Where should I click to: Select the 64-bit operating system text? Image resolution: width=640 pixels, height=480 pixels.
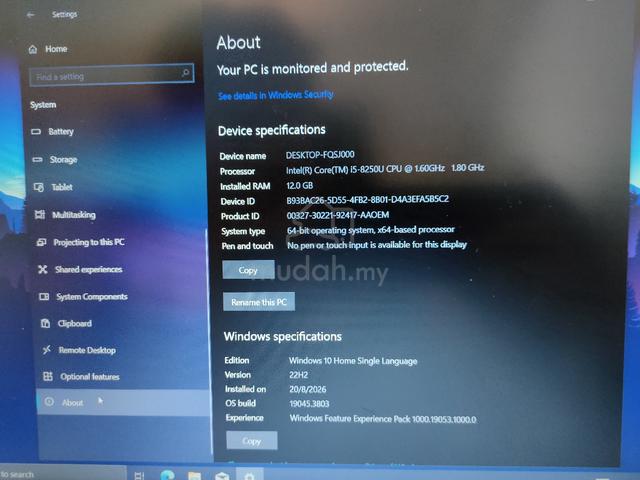(371, 230)
